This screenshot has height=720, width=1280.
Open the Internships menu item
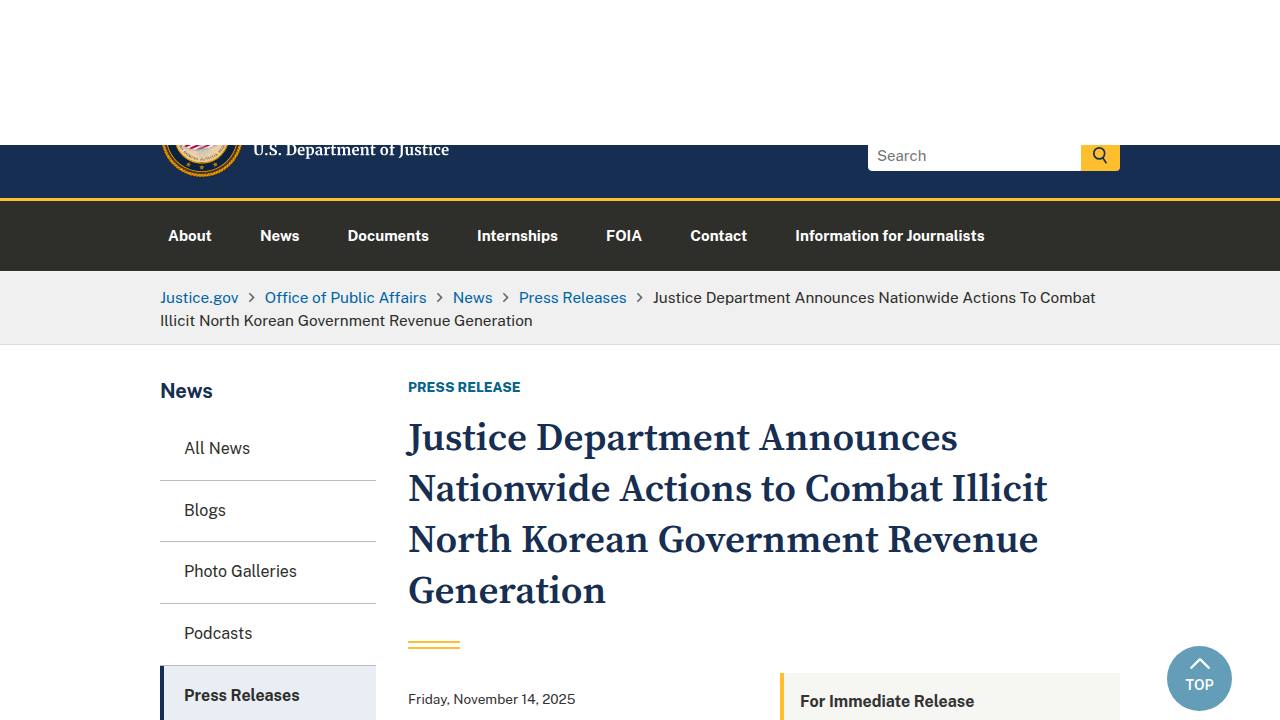pyautogui.click(x=517, y=236)
